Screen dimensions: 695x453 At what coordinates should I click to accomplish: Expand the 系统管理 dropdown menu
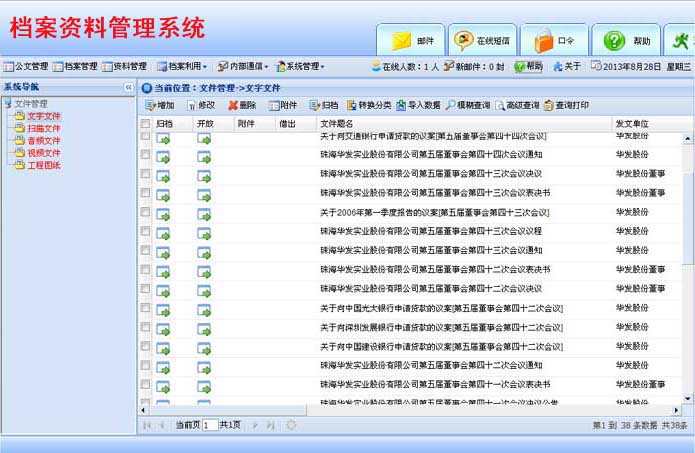click(301, 66)
